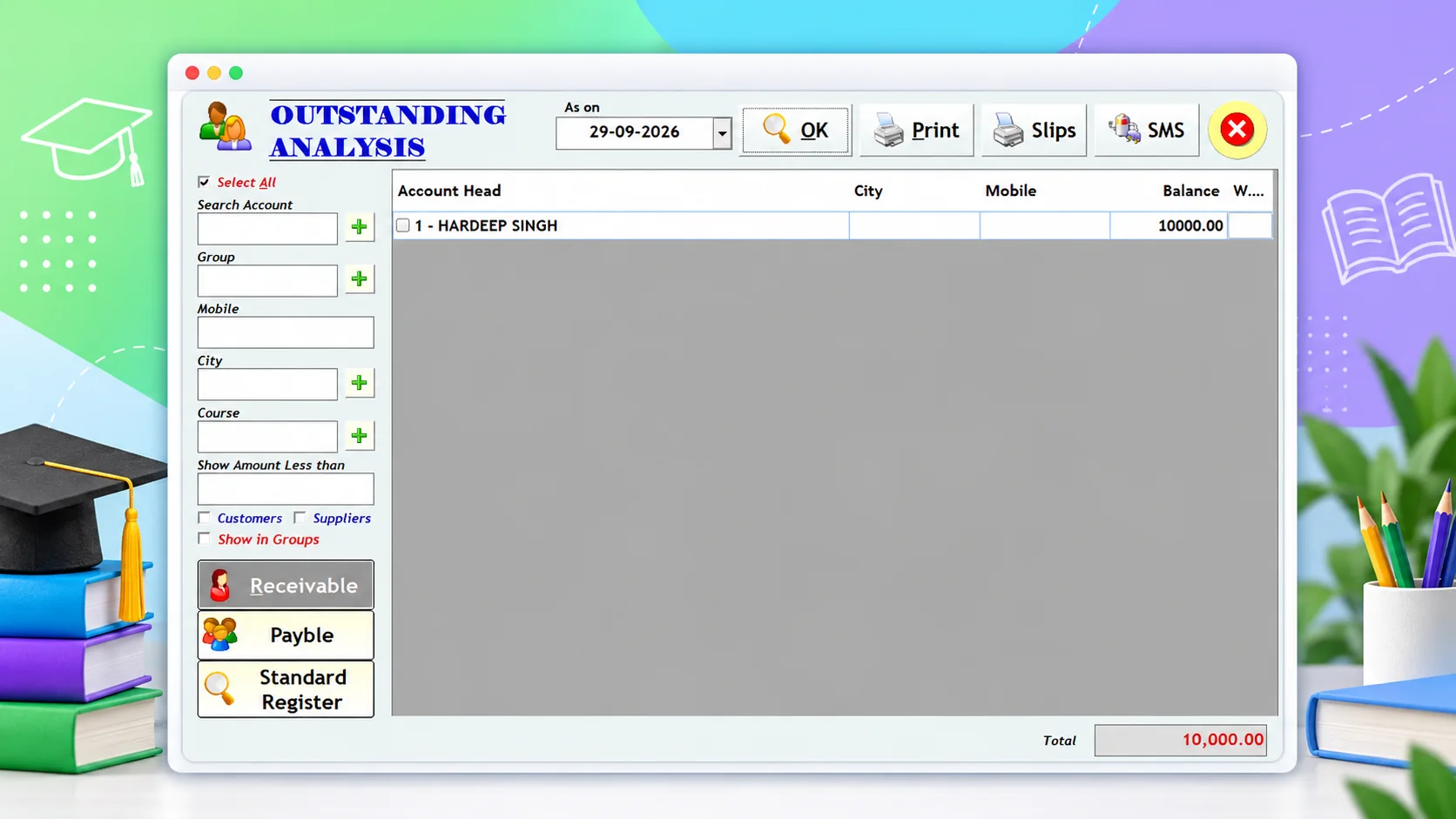Click green plus next to Course

359,435
